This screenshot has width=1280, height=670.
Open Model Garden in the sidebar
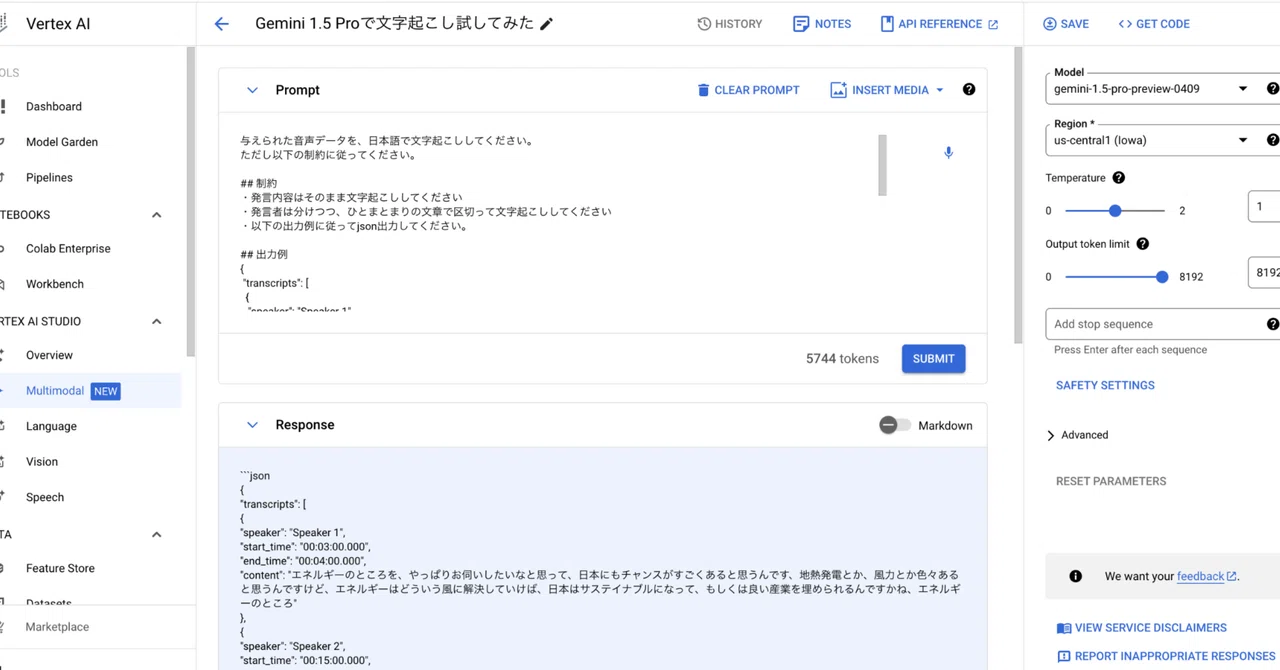[62, 142]
